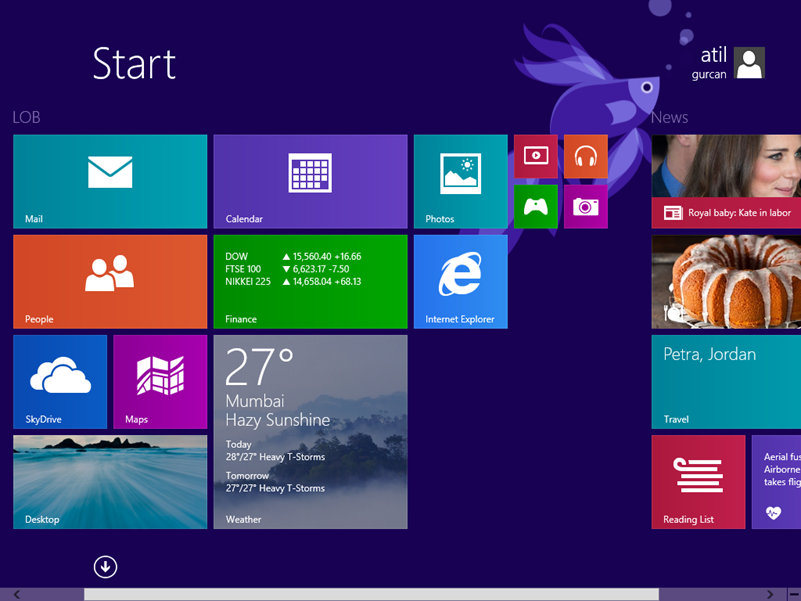Click Tomorrow's forecast in Weather tile

tap(275, 482)
